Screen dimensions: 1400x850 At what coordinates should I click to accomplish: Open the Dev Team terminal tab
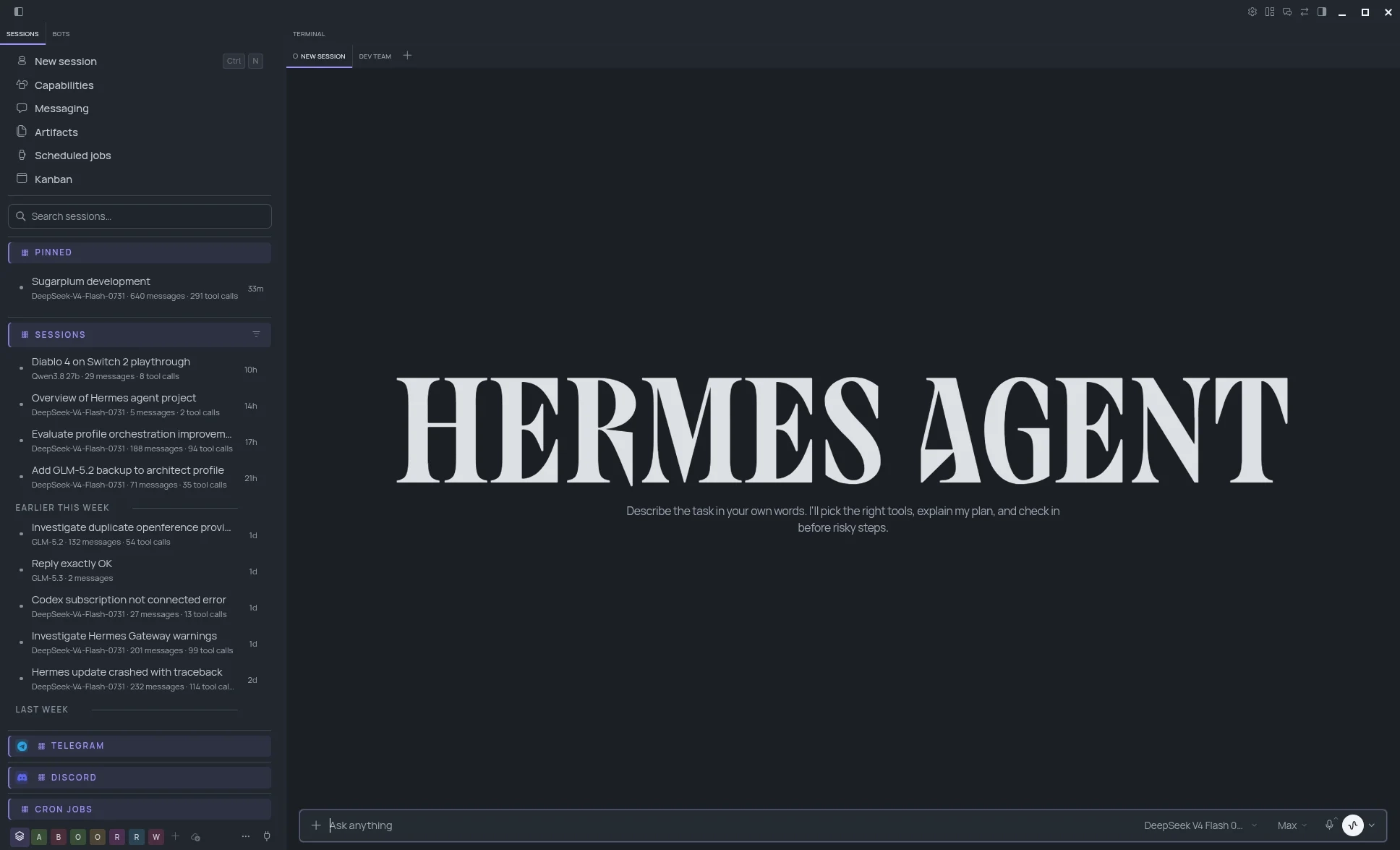click(x=375, y=56)
